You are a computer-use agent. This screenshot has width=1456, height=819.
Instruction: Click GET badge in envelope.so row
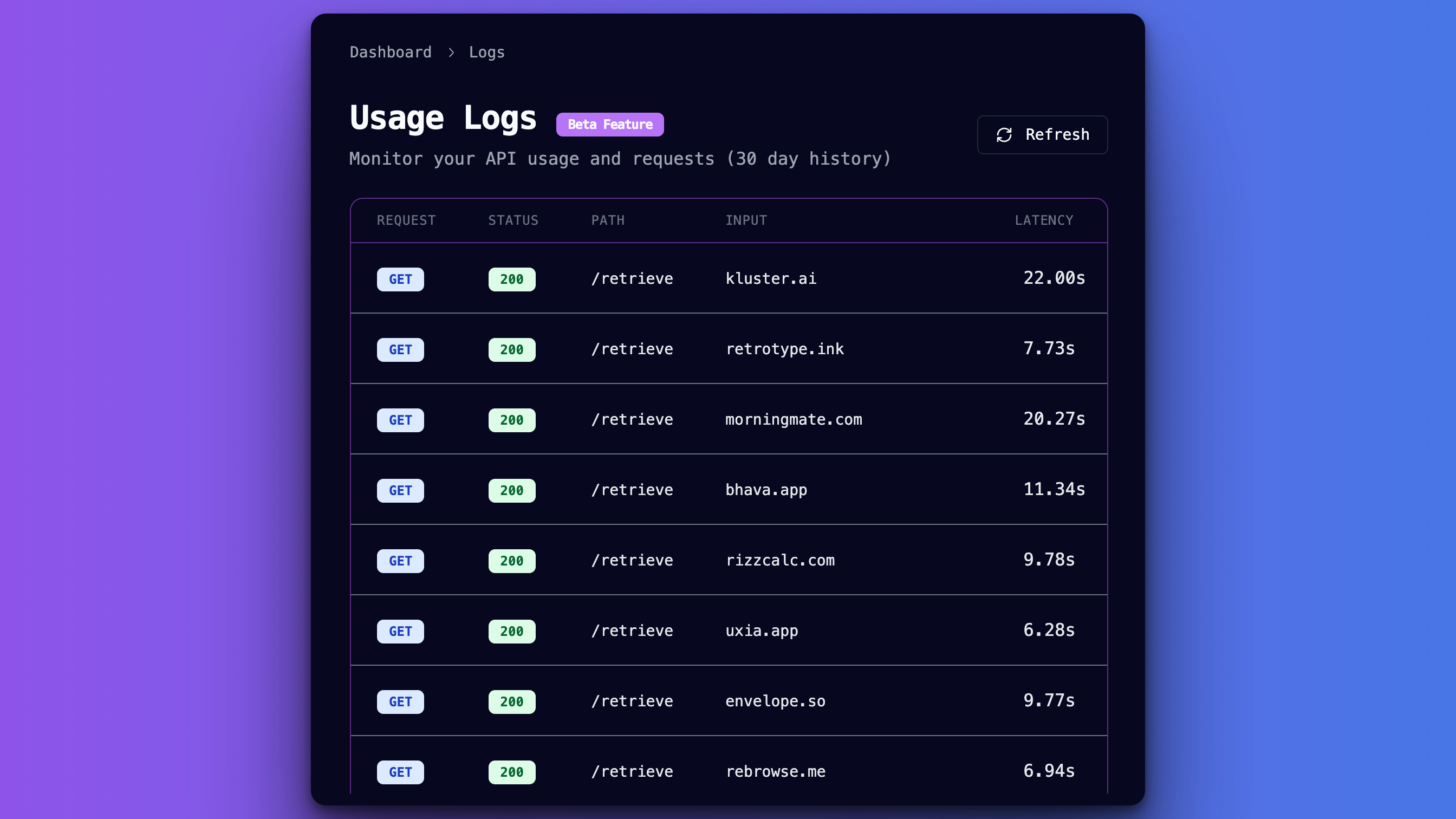(400, 701)
